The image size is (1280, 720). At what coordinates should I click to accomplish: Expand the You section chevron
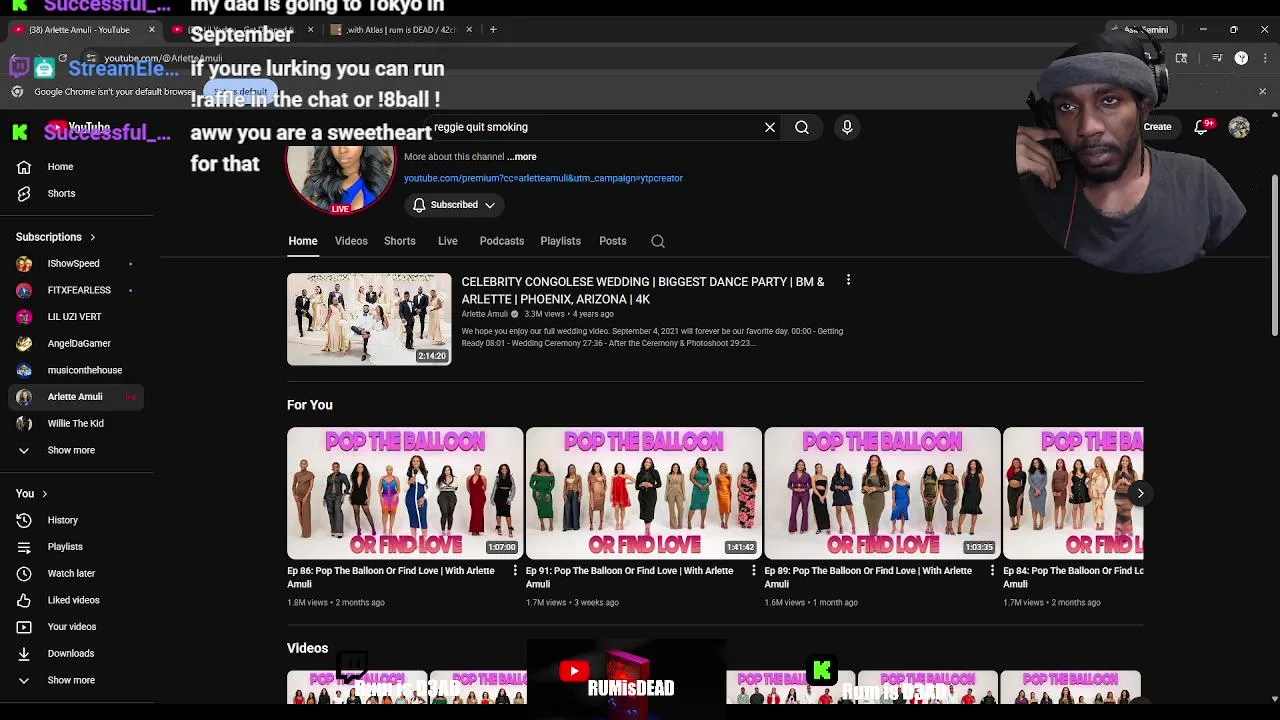pos(44,494)
